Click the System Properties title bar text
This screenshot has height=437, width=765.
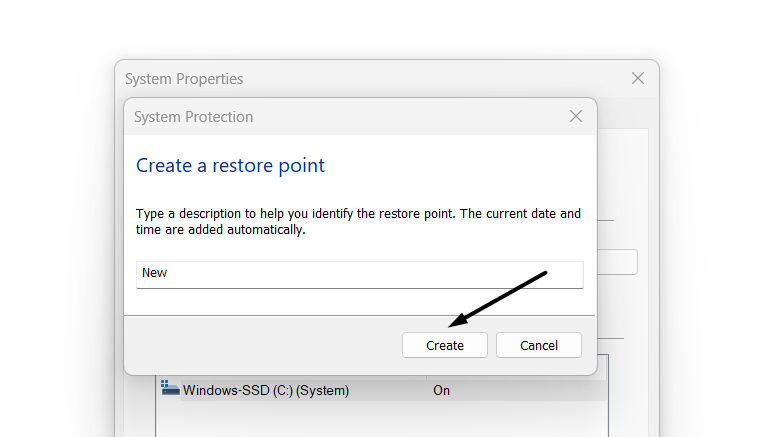(184, 79)
